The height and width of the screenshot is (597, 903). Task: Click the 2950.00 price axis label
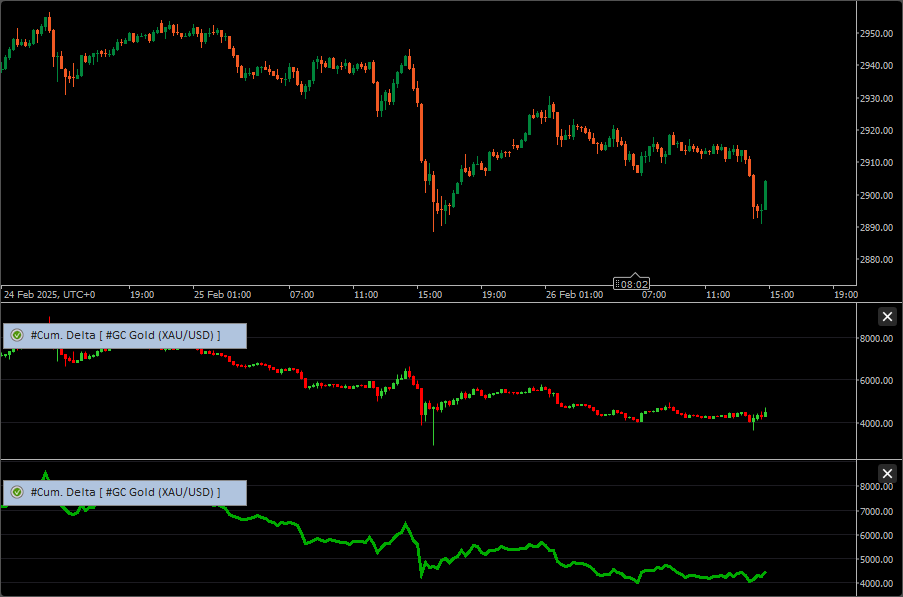[877, 33]
